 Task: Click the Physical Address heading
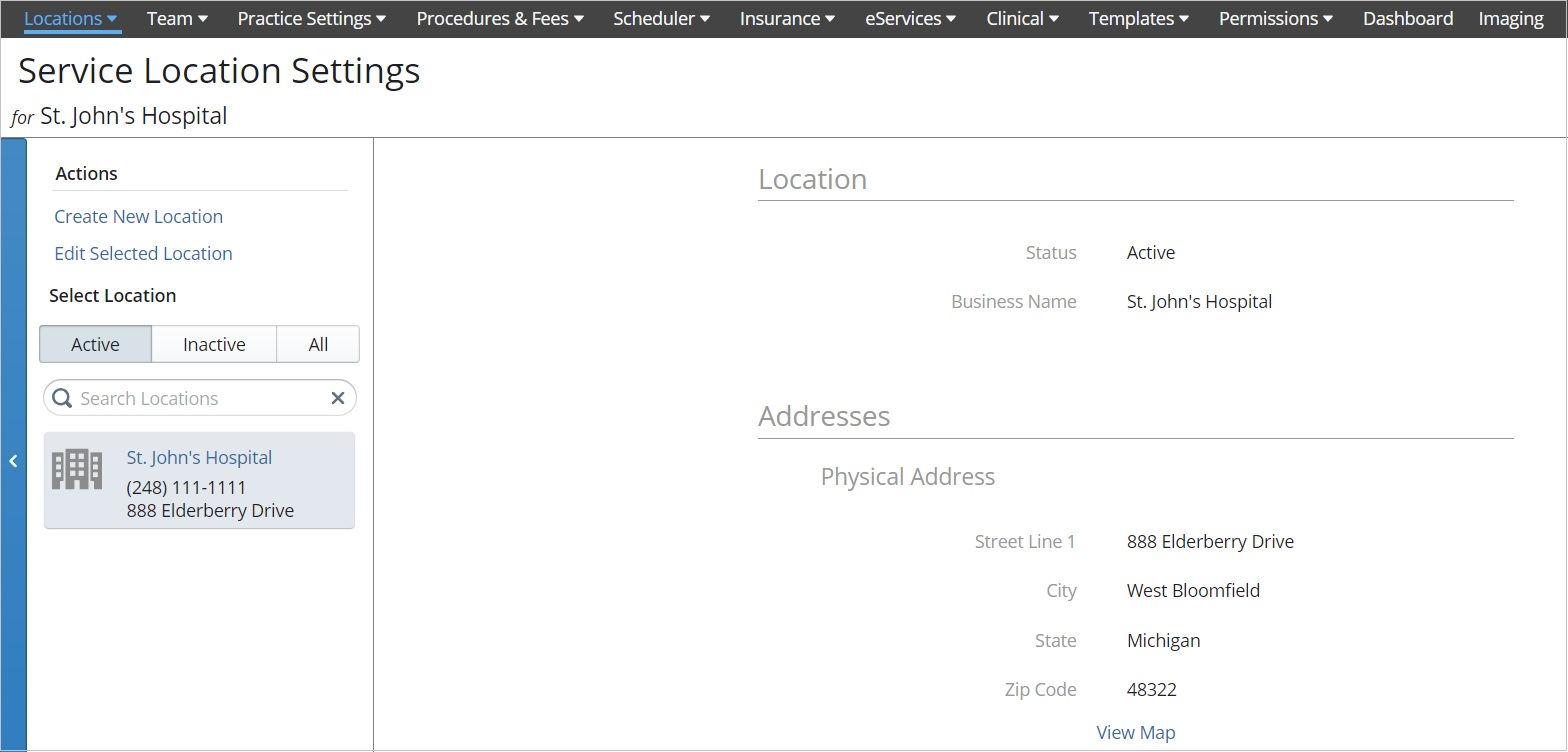tap(908, 477)
